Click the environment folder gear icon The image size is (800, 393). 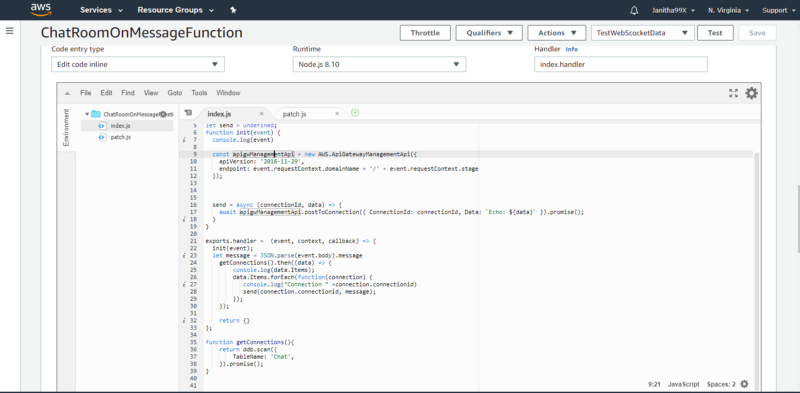164,114
